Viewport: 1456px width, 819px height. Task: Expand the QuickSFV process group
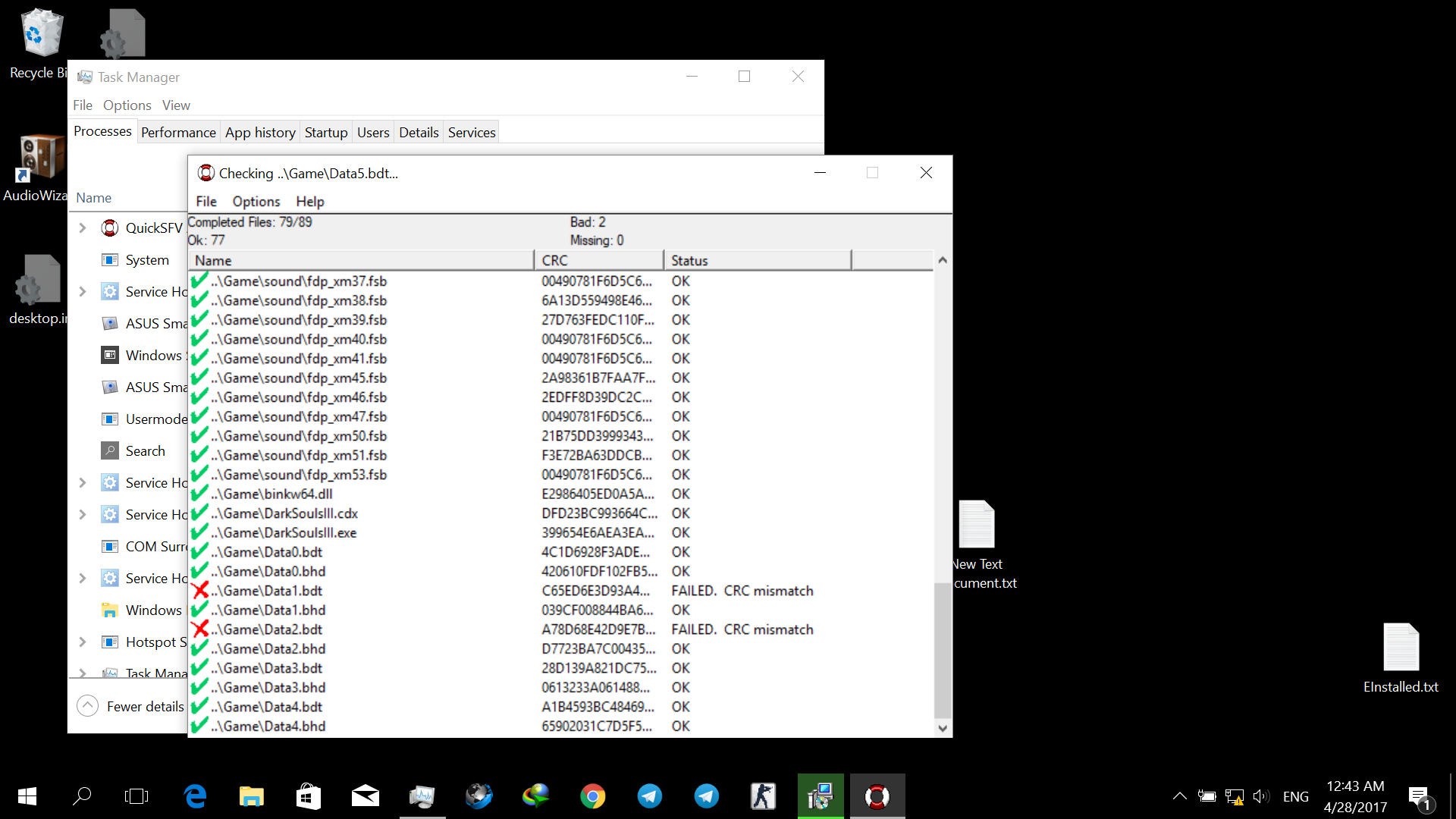point(83,228)
